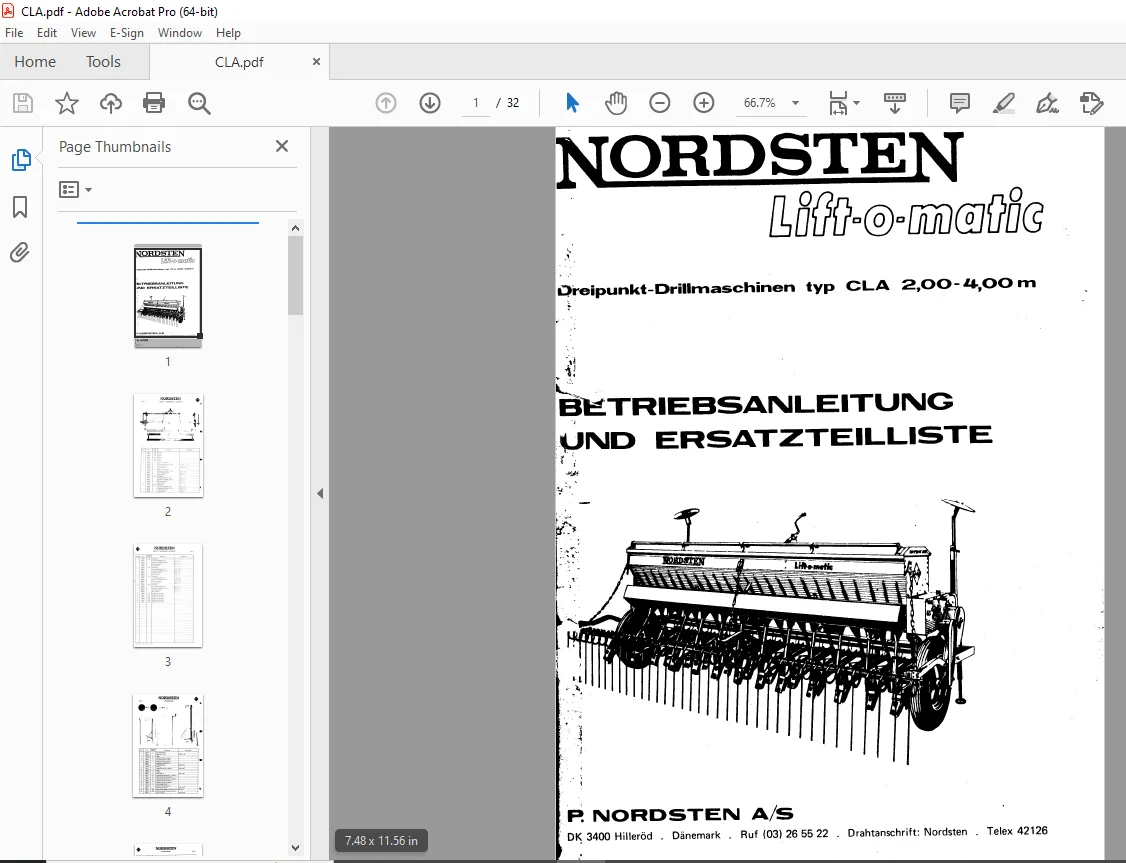Click the thumbnail pane scroll up arrow
This screenshot has width=1126, height=863.
[295, 228]
